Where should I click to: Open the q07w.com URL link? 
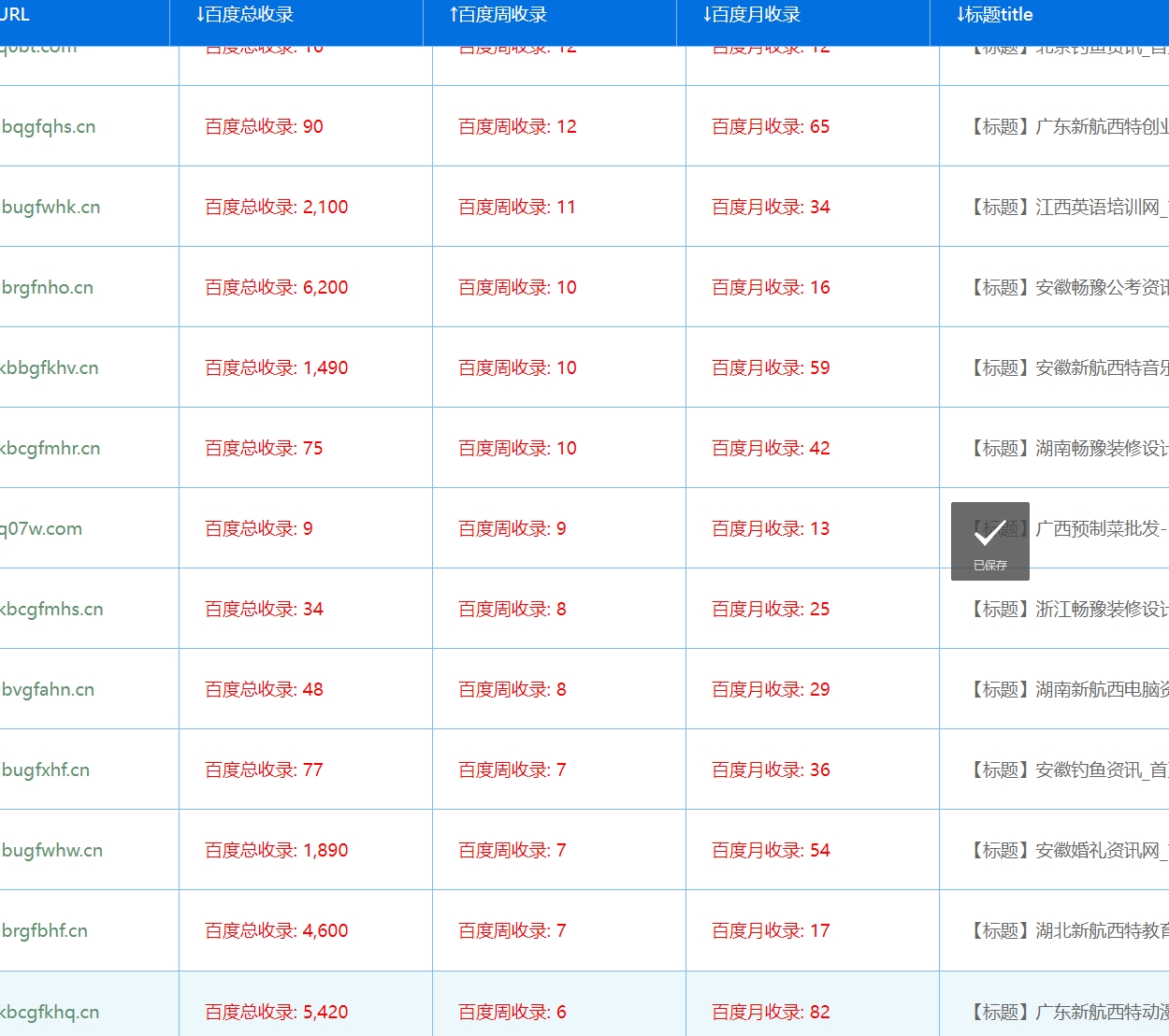click(41, 529)
